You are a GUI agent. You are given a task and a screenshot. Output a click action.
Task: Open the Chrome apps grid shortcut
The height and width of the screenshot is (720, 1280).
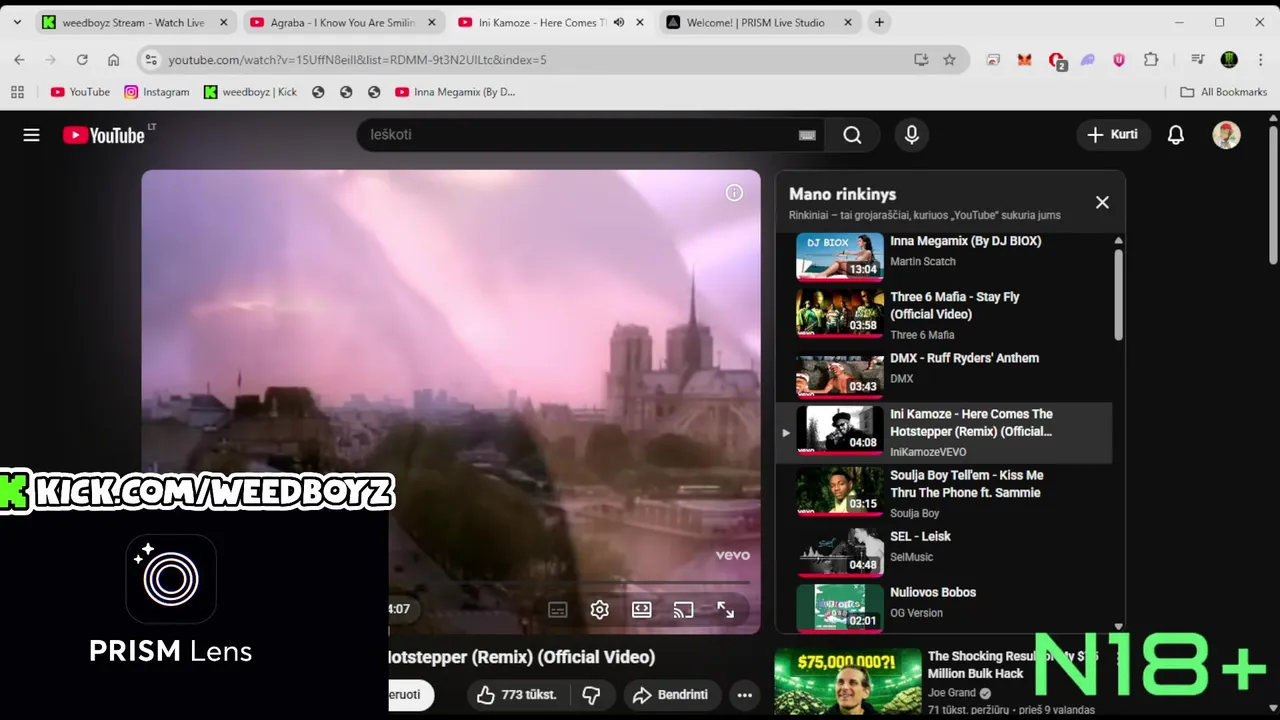point(17,92)
